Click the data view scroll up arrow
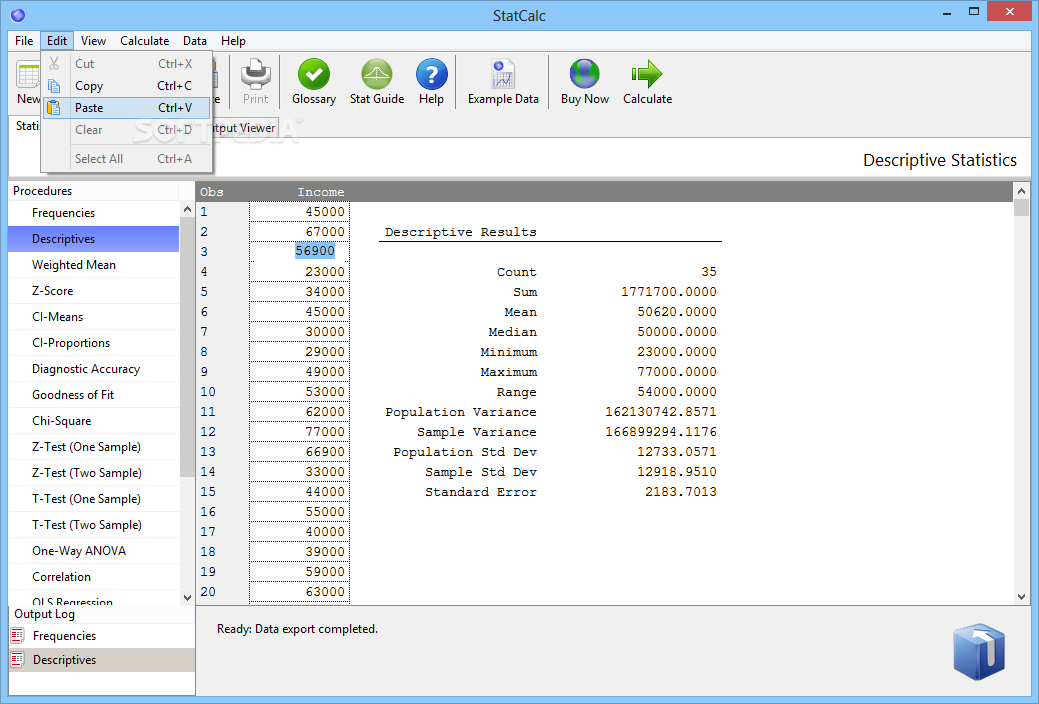Screen dimensions: 1039x704 click(1021, 192)
